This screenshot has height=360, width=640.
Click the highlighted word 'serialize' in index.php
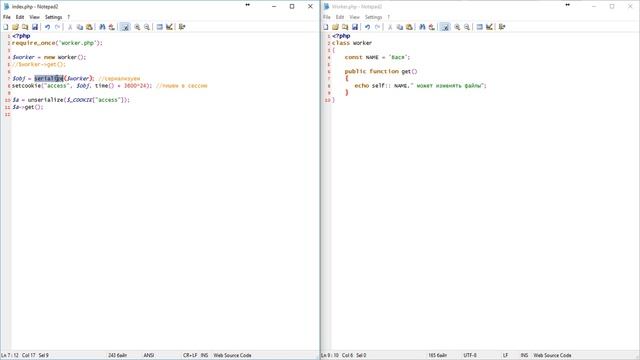(49, 78)
